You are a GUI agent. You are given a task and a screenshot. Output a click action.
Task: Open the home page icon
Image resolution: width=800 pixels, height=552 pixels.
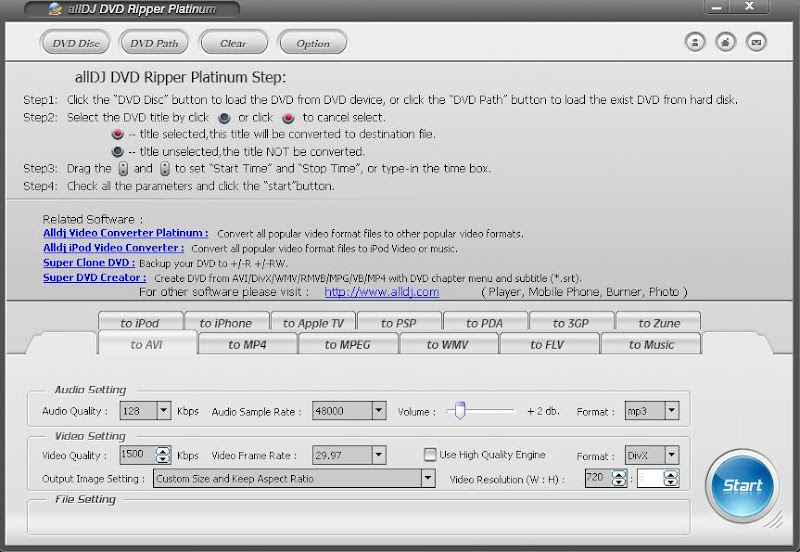pyautogui.click(x=725, y=42)
